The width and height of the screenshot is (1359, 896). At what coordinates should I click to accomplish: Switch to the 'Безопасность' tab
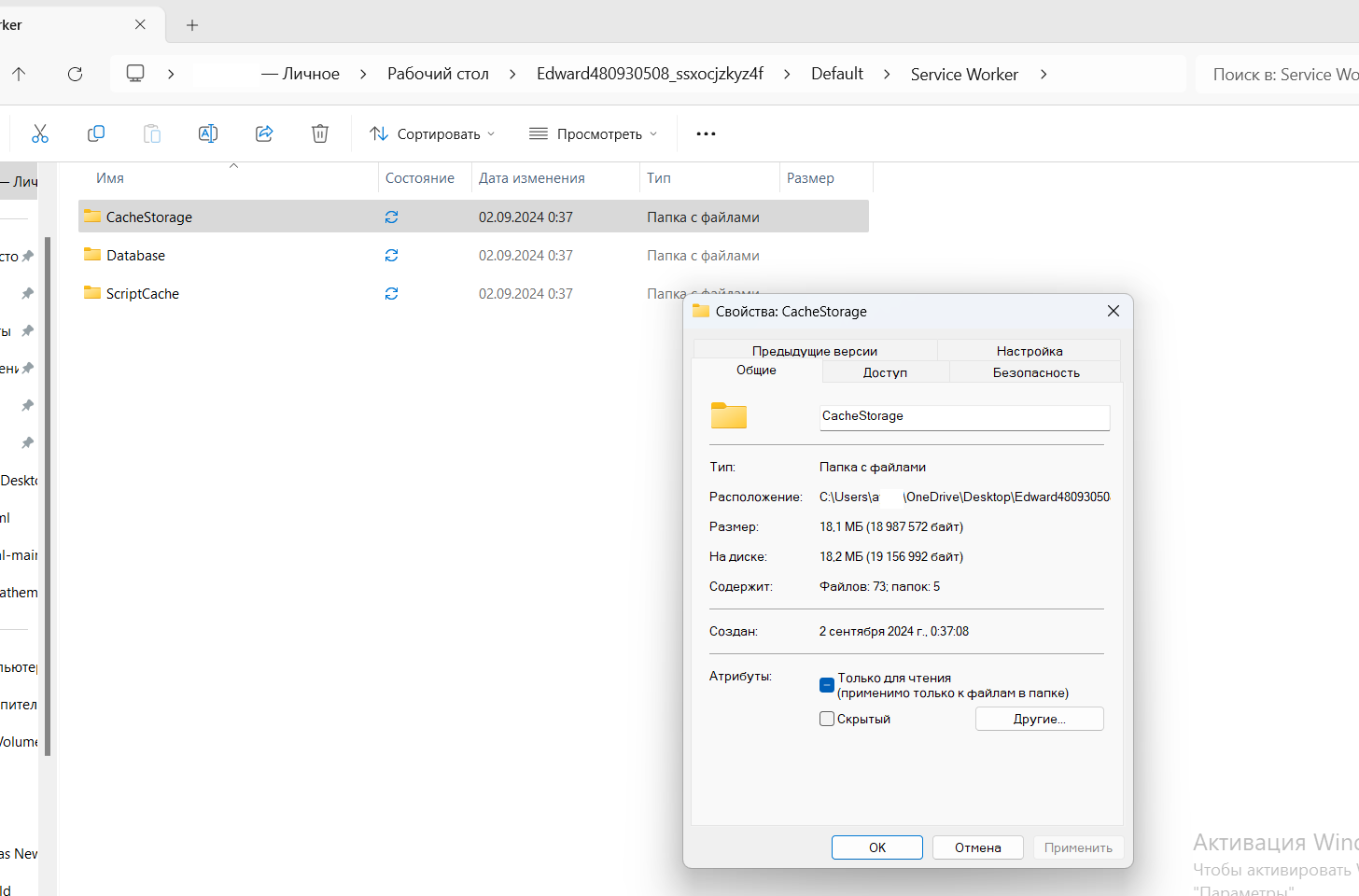point(1035,372)
